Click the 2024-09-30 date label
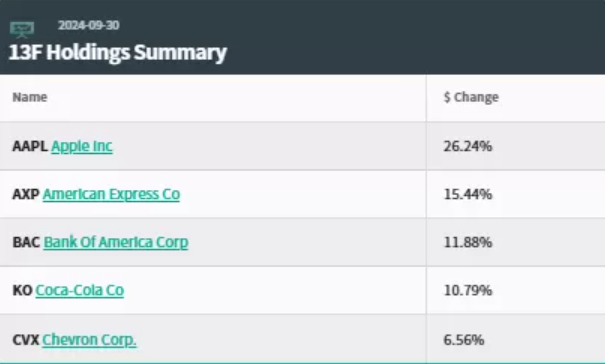The width and height of the screenshot is (605, 364). (89, 25)
